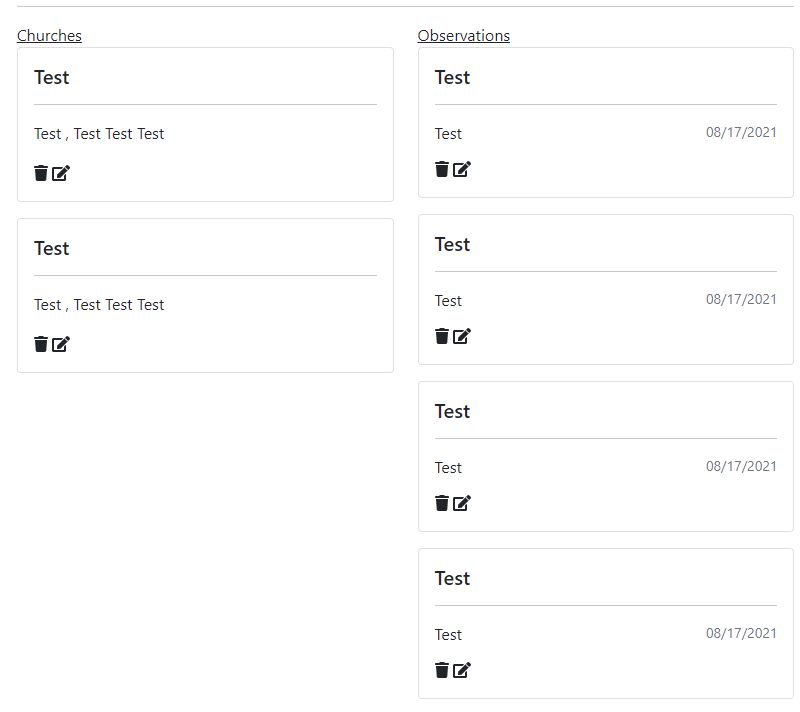Delete the second church entry
Viewport: 800px width, 712px height.
coord(40,344)
